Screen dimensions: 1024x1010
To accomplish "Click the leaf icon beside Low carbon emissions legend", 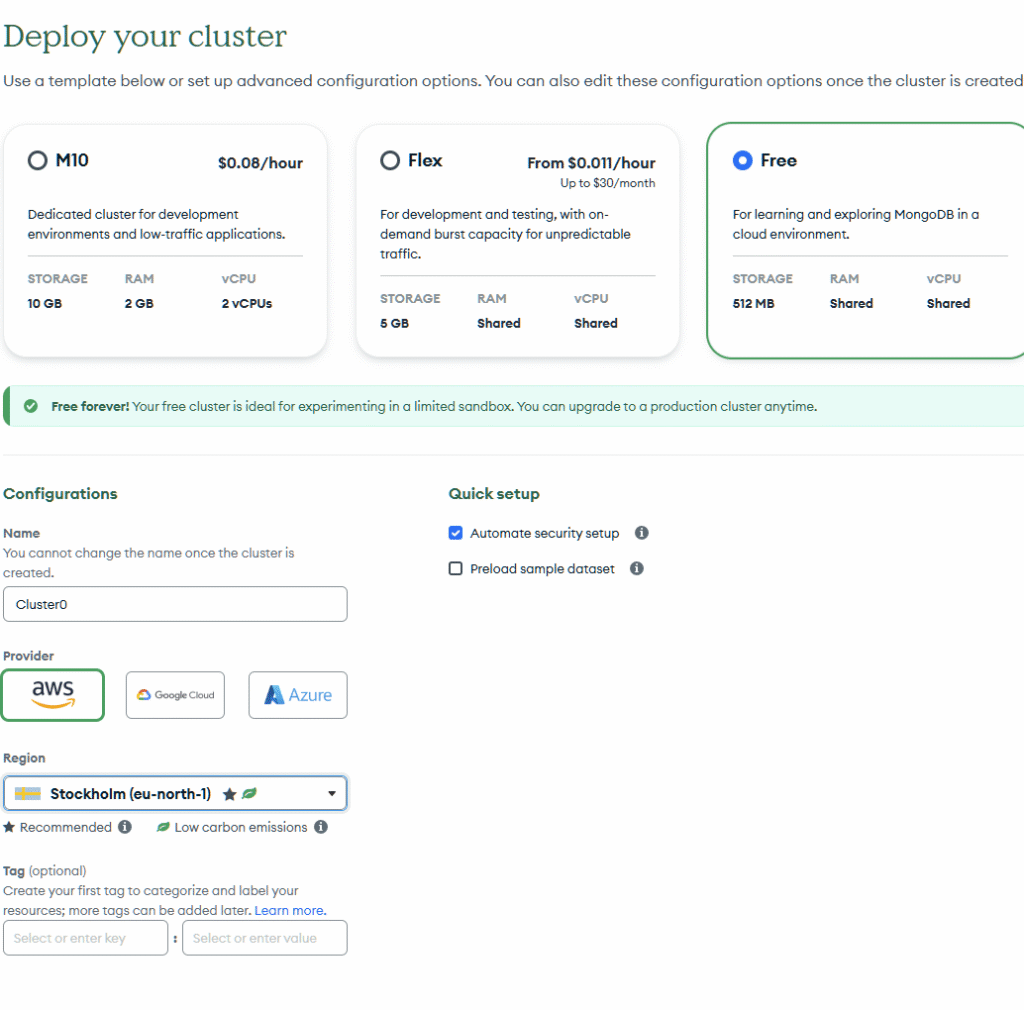I will [163, 827].
